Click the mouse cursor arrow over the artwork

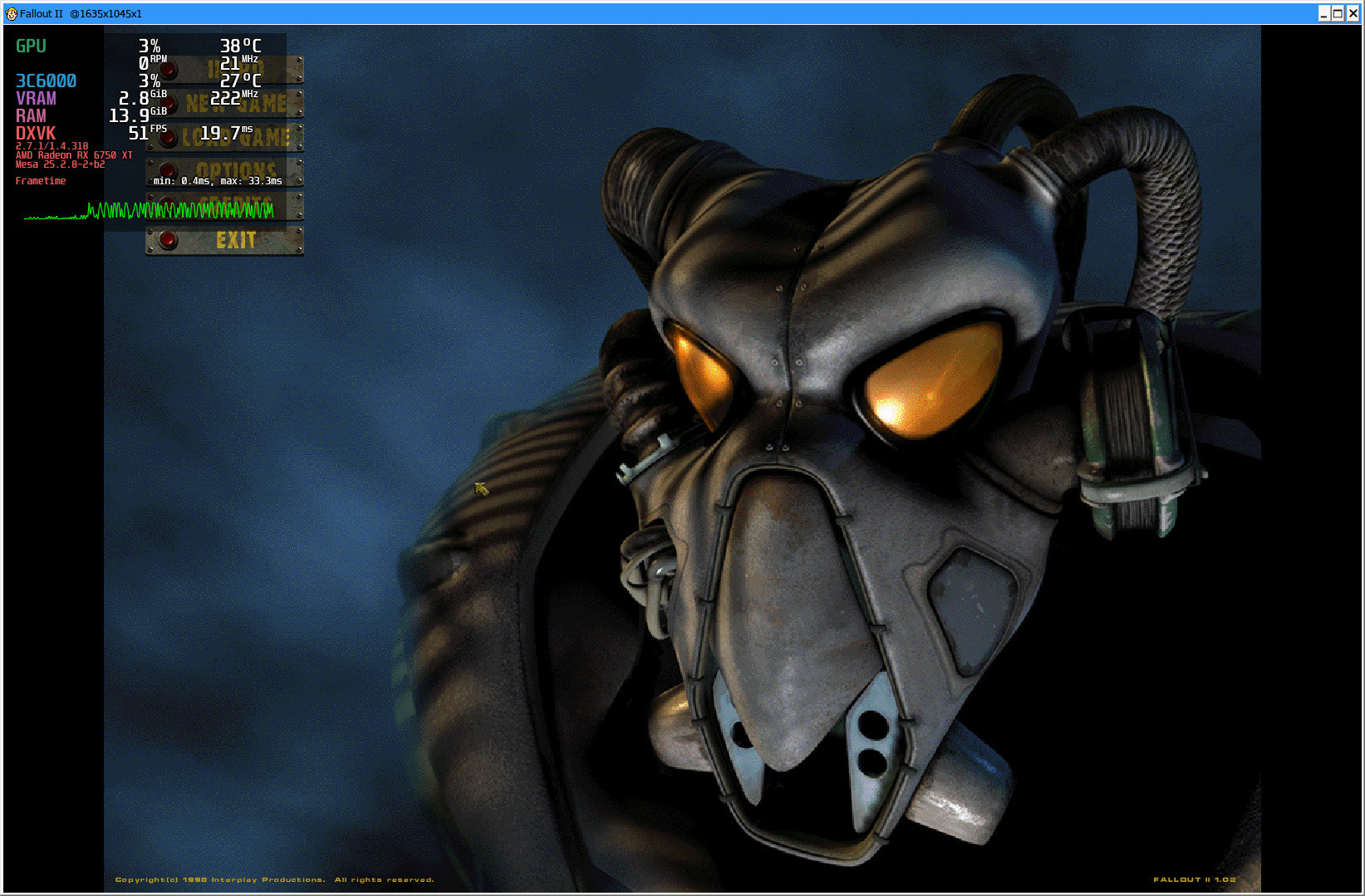481,488
